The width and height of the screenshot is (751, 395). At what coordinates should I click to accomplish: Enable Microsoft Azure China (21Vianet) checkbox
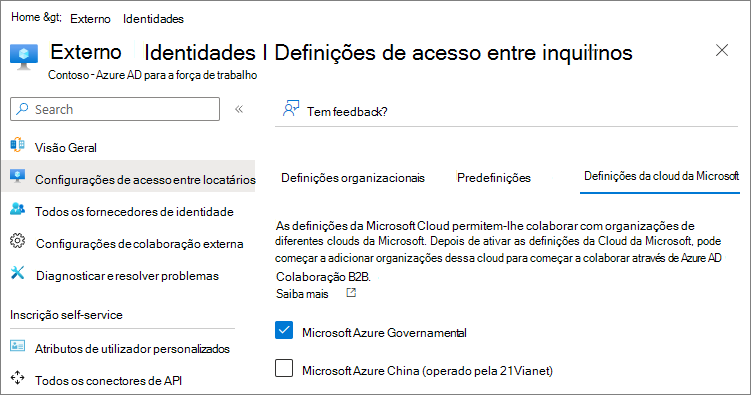(284, 368)
